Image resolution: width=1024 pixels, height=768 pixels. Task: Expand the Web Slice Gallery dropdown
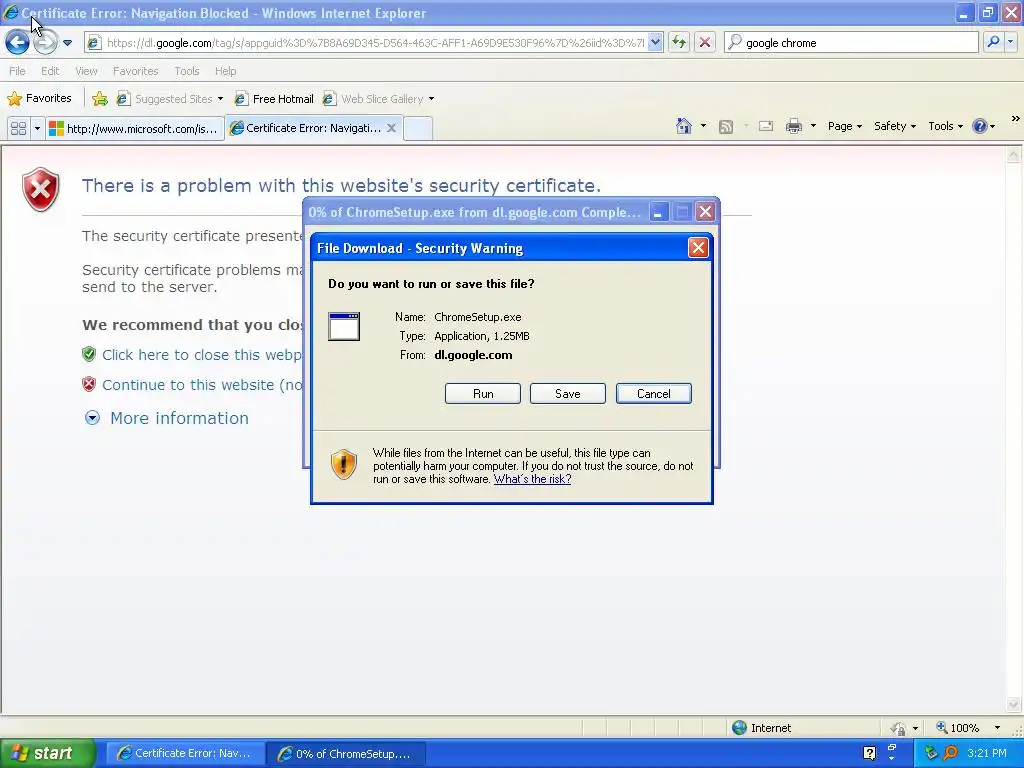coord(431,99)
